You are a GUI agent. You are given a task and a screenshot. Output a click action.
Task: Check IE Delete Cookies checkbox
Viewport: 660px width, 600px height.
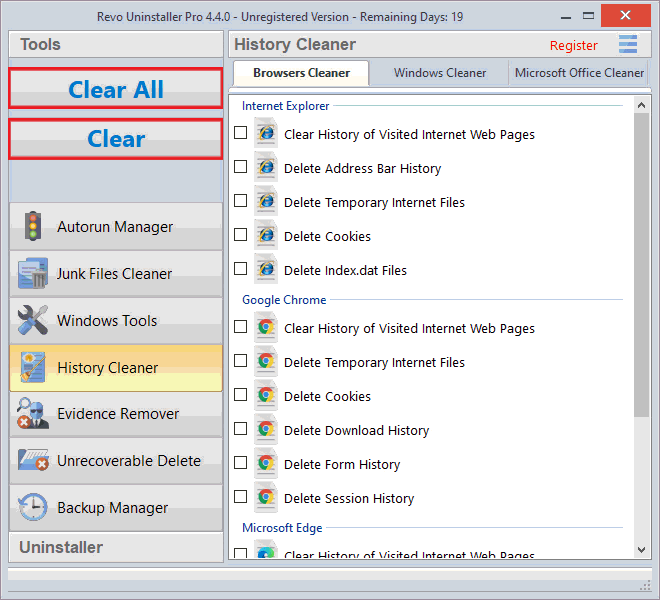point(240,235)
